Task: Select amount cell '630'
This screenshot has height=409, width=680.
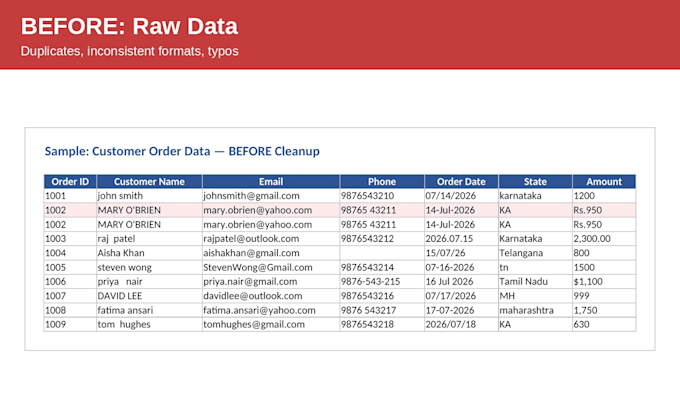Action: click(x=604, y=324)
